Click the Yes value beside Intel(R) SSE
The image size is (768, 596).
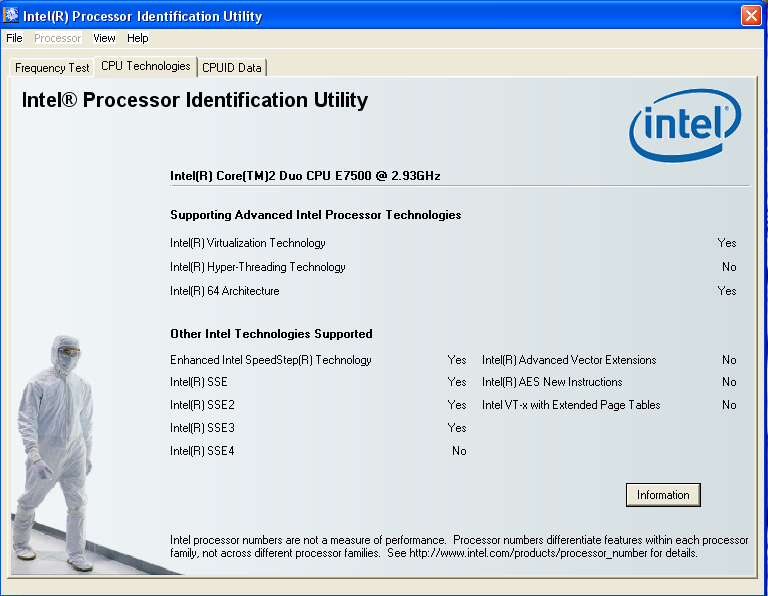456,382
